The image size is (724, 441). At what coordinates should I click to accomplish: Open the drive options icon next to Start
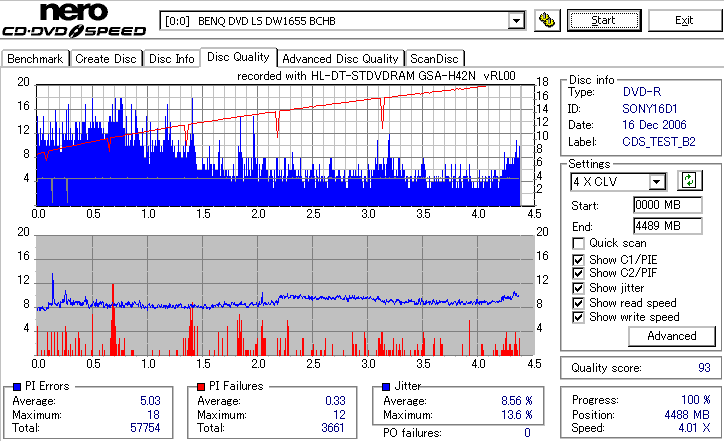pos(547,21)
